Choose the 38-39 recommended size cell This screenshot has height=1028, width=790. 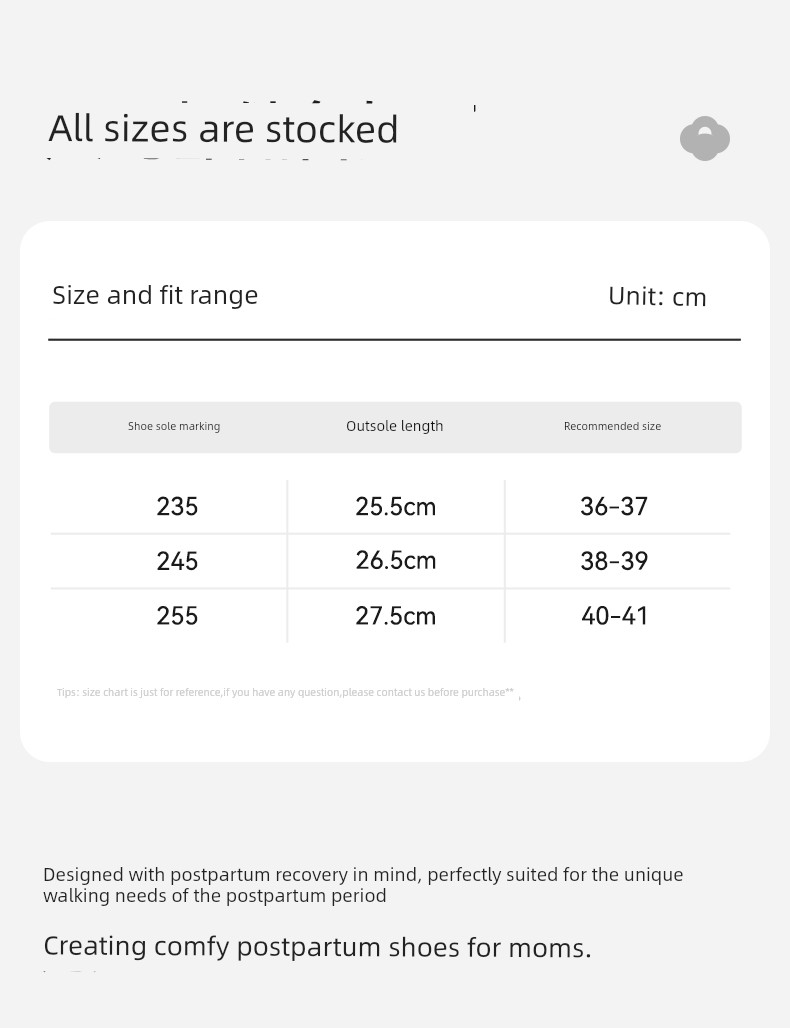(614, 561)
